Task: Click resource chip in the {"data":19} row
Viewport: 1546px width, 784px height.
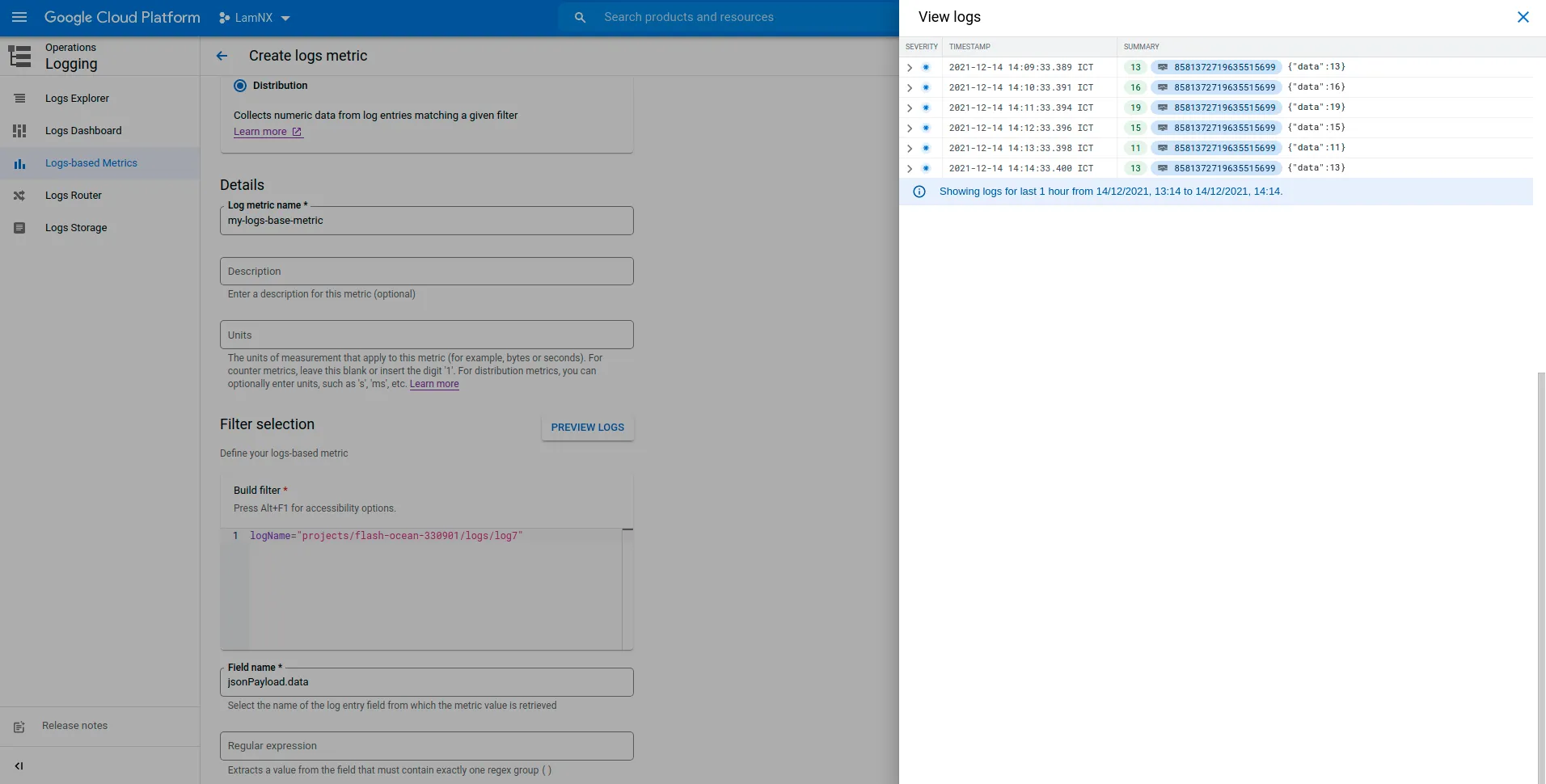Action: click(x=1216, y=107)
